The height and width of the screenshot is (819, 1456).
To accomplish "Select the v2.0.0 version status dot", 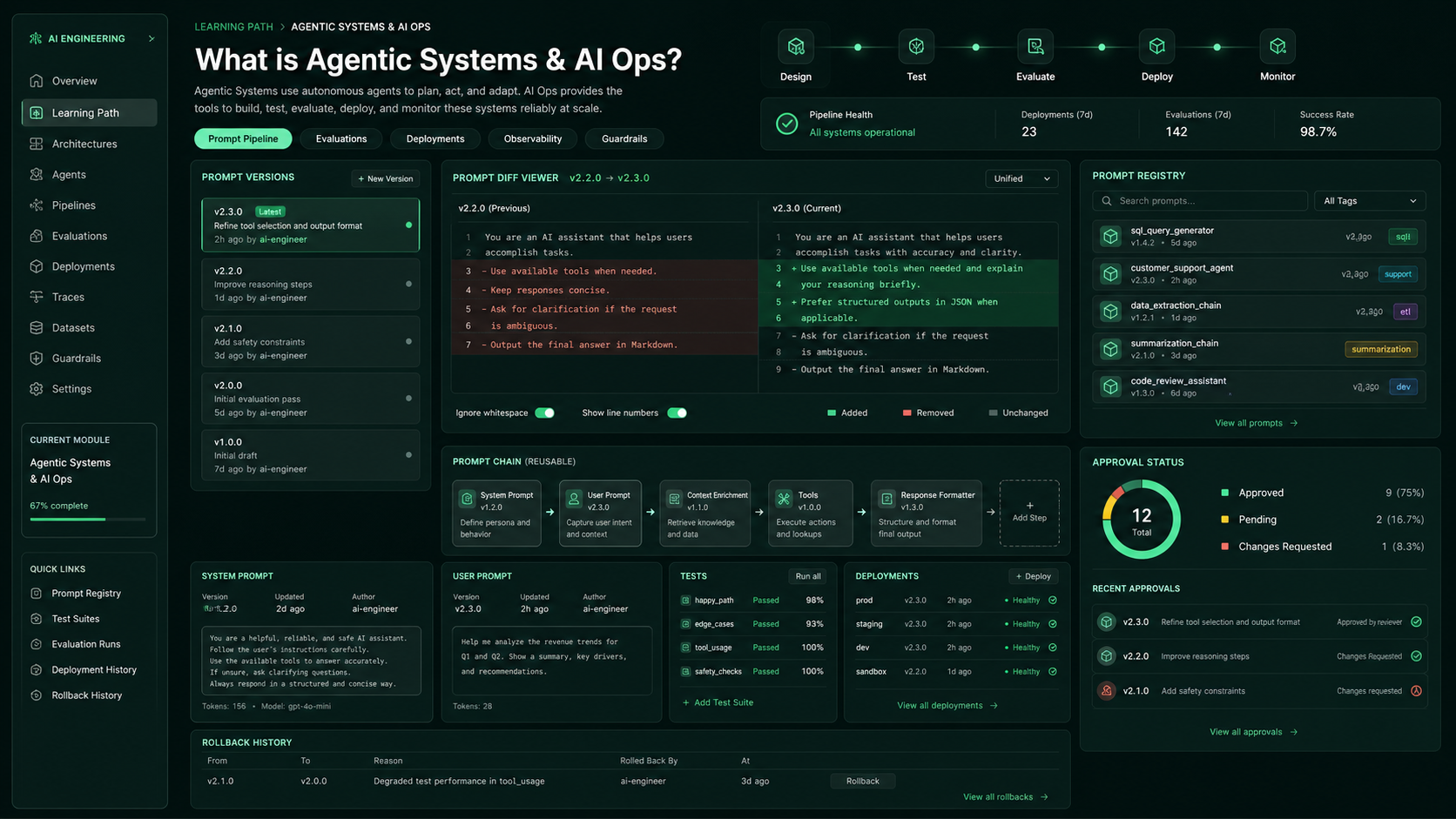I will [409, 399].
